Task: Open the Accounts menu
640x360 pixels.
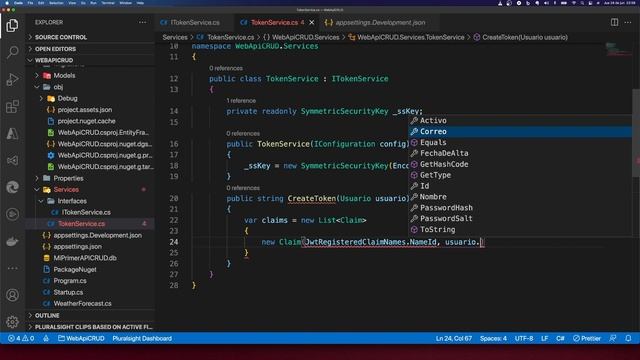Action: pos(12,295)
